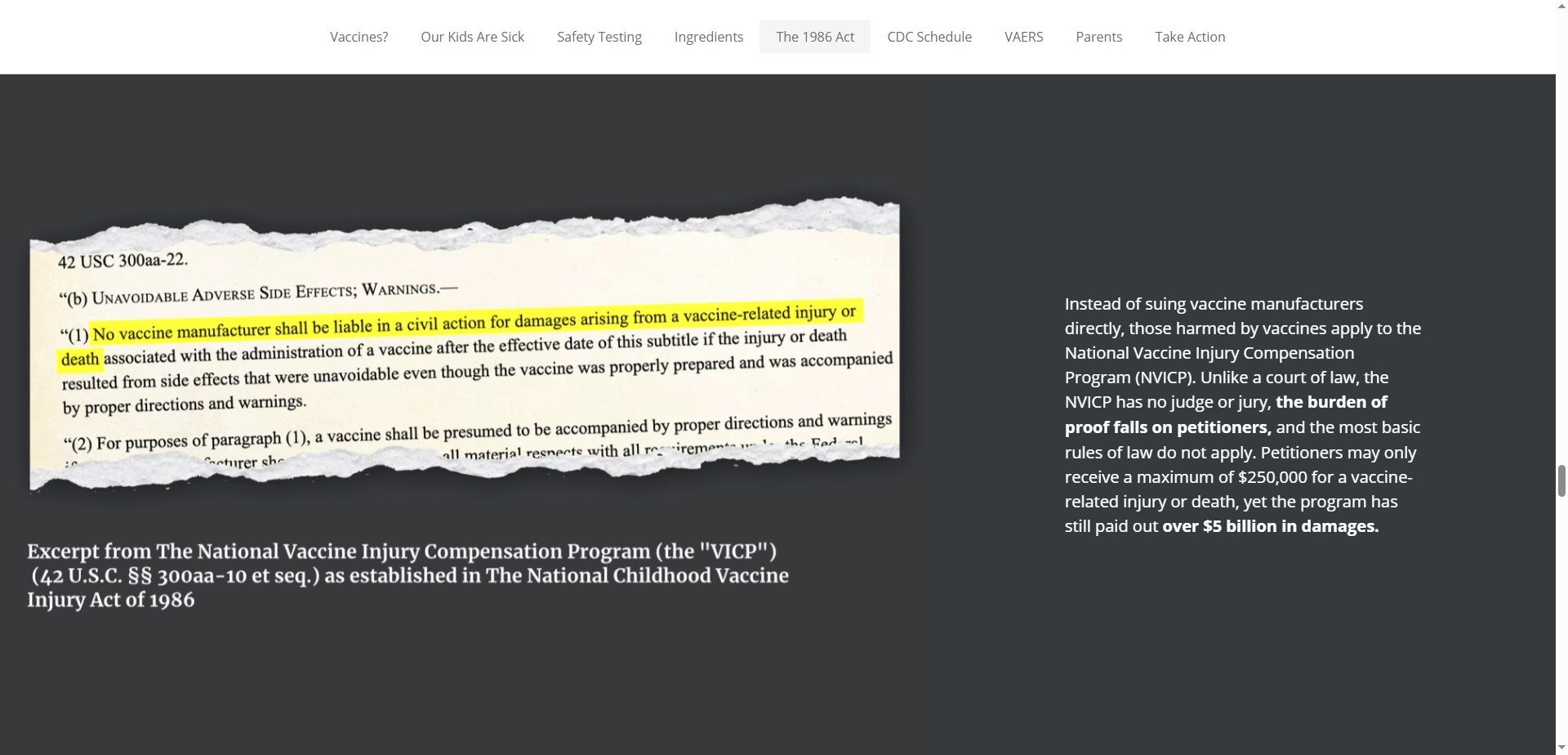Click bold text 'over $5 billion in damages.'
Screen dimensions: 1568x755
tap(1270, 526)
